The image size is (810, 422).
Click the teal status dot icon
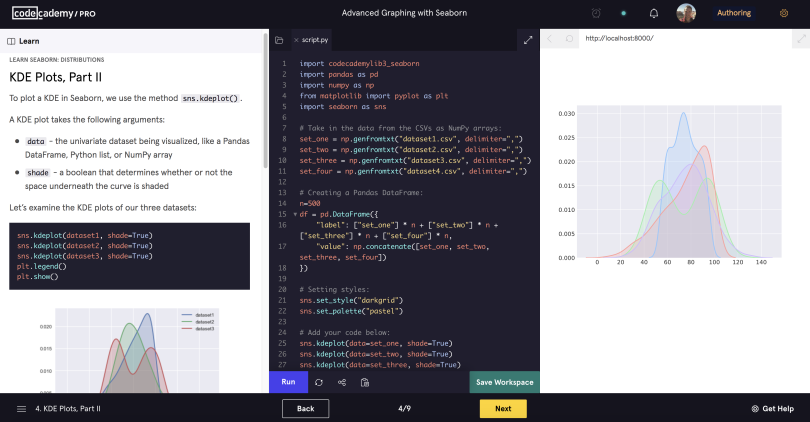click(624, 13)
